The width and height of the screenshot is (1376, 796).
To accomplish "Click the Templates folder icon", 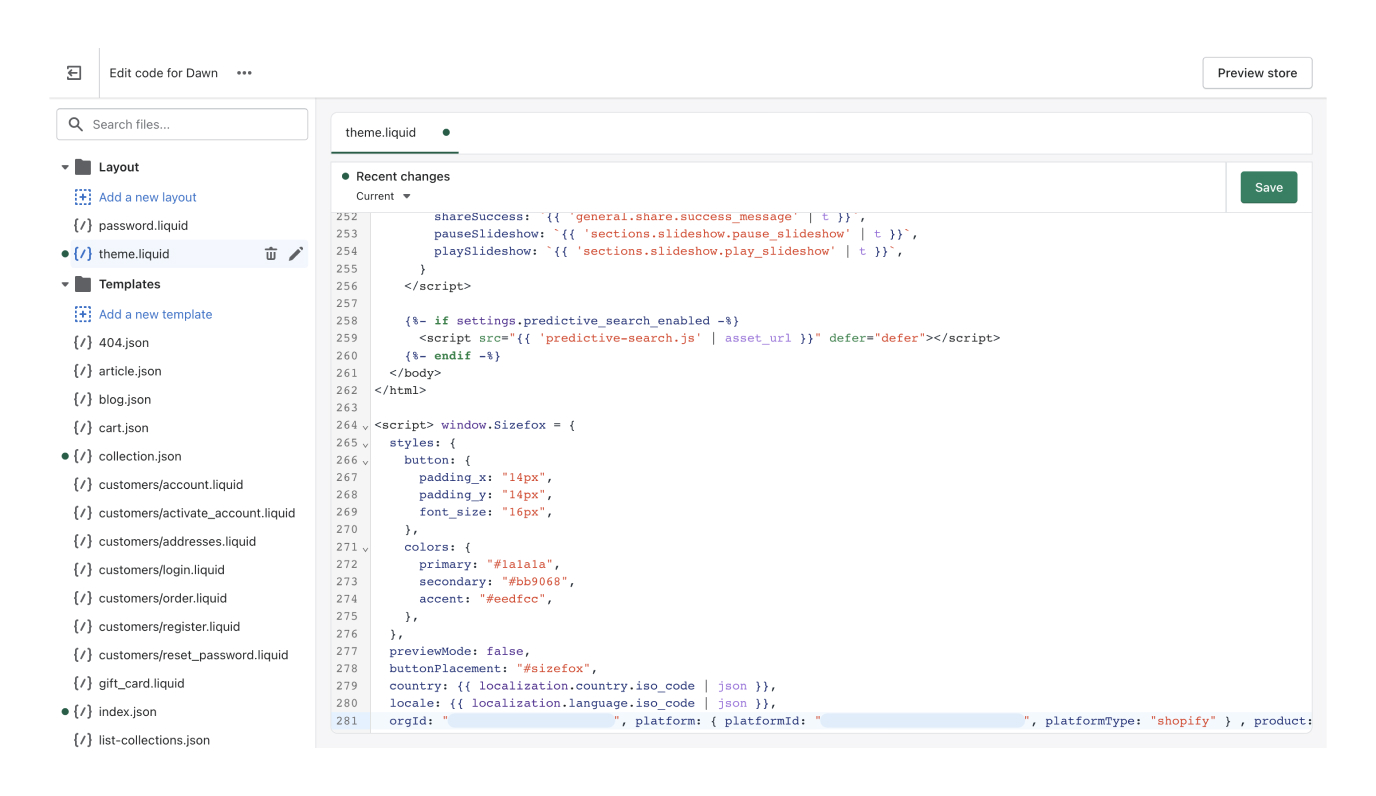I will (x=83, y=284).
